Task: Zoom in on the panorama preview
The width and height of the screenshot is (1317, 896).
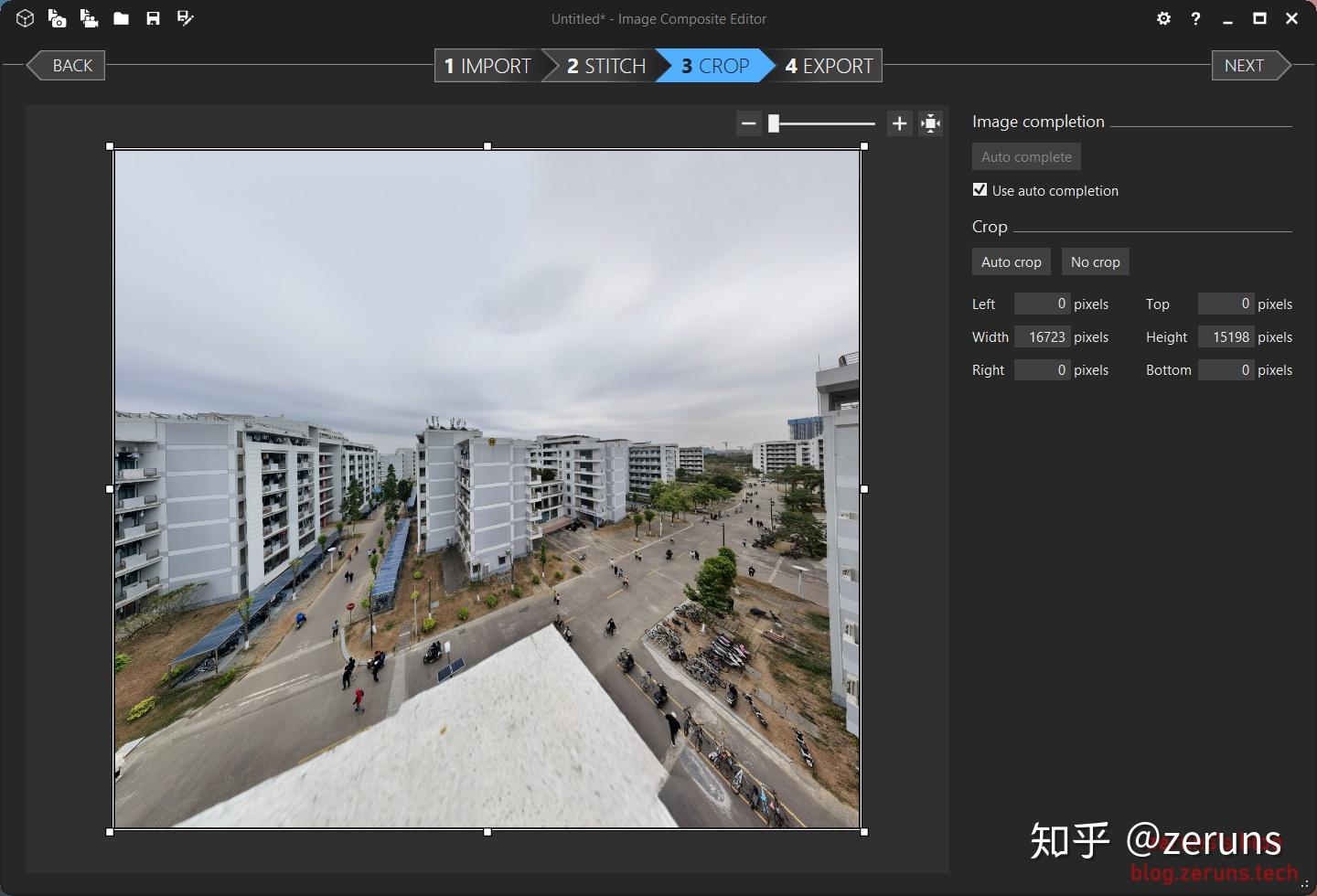Action: point(898,123)
